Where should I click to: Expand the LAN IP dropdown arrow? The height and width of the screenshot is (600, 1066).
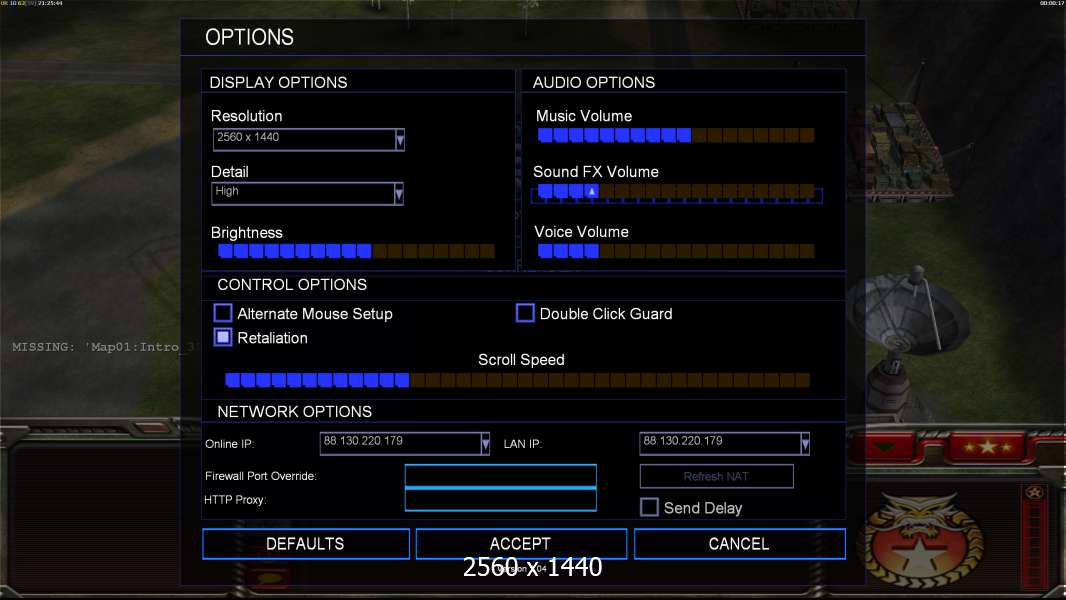click(x=805, y=444)
